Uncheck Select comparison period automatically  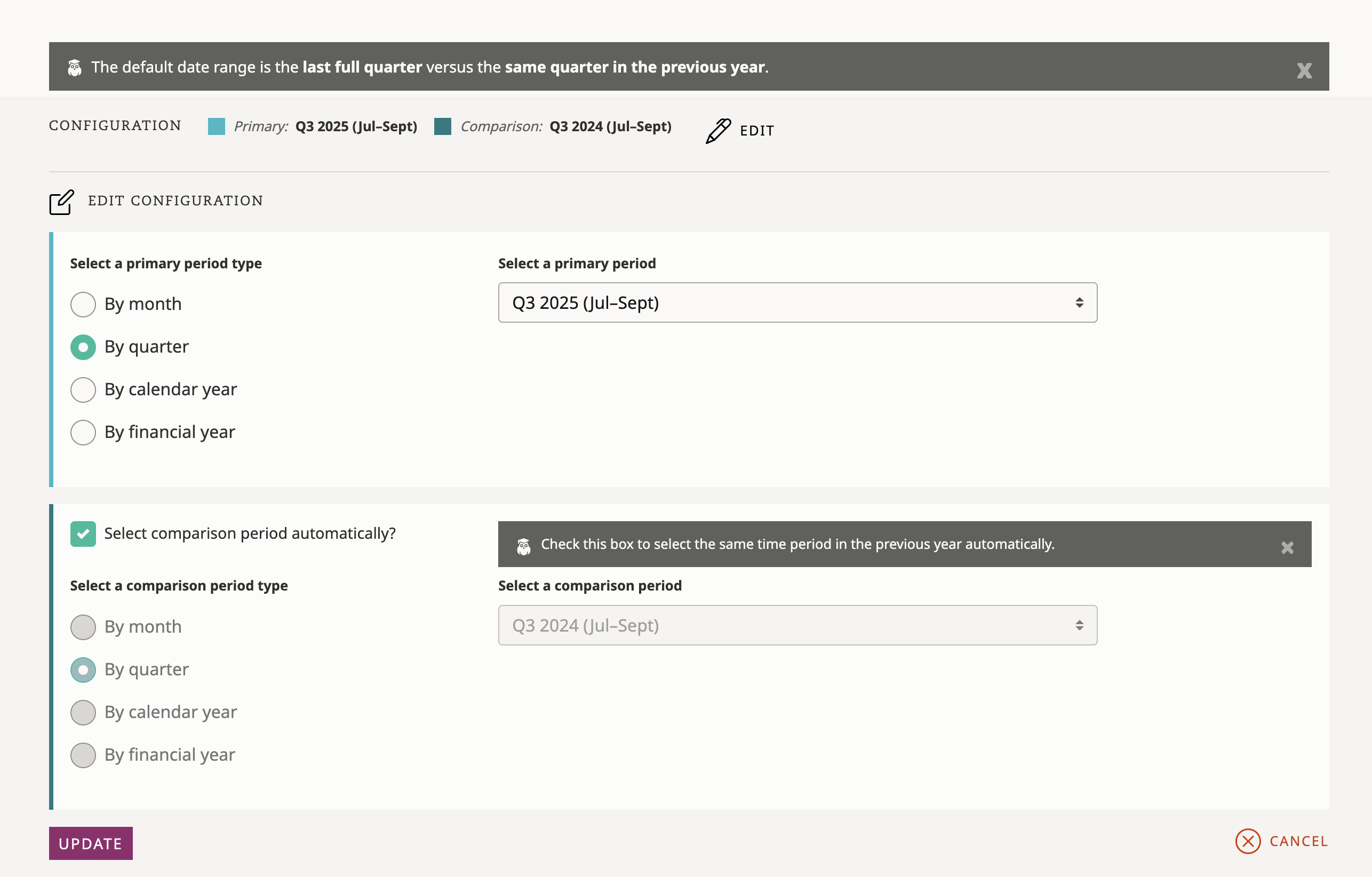[x=83, y=534]
